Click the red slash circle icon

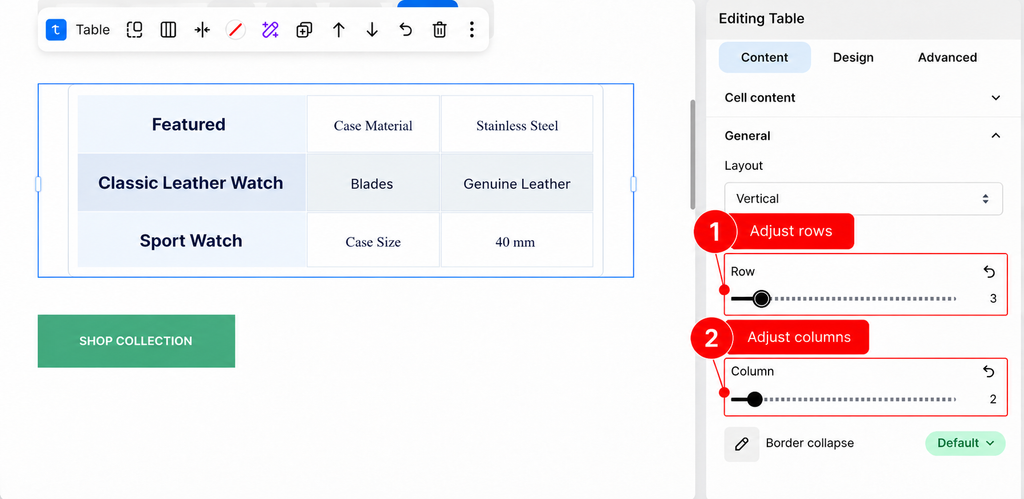[x=236, y=29]
